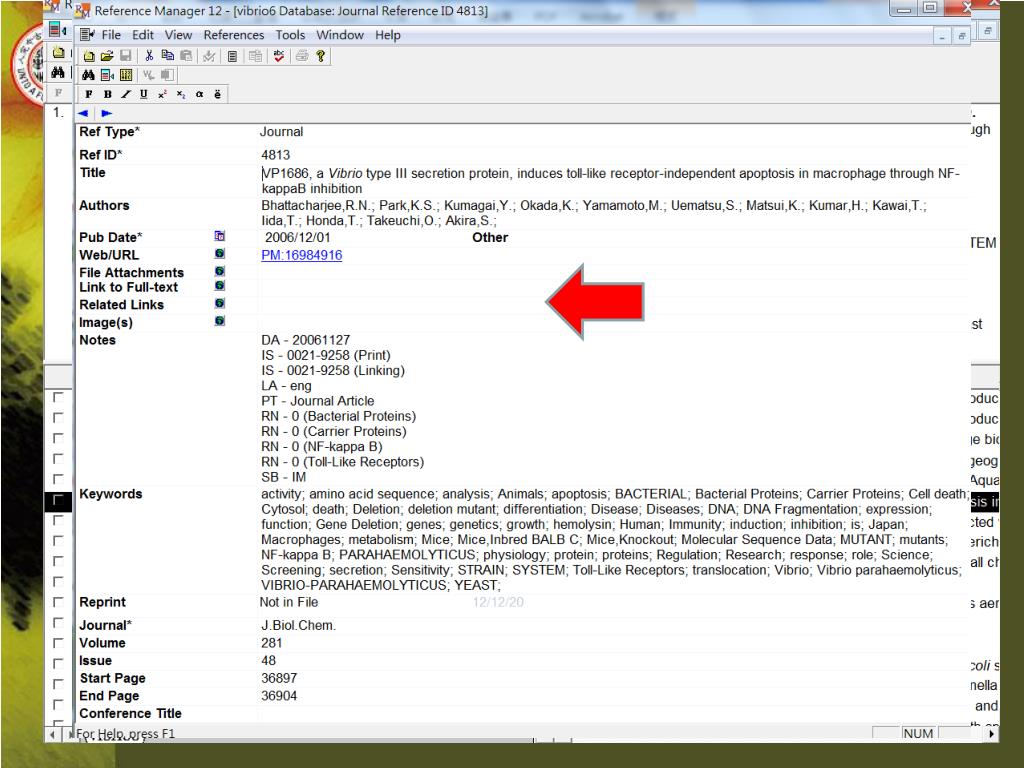The width and height of the screenshot is (1024, 768).
Task: Click the Pub Date value 2006/12/01
Action: (x=298, y=238)
